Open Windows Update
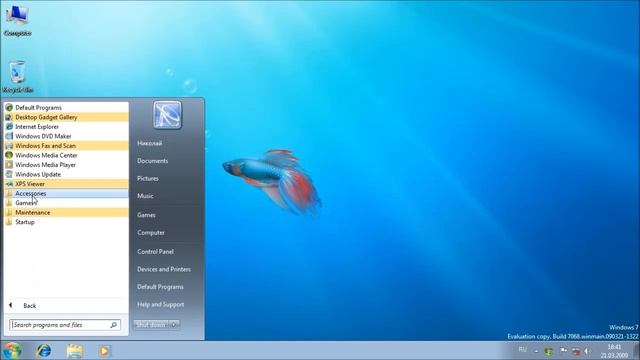Viewport: 640px width, 360px height. pyautogui.click(x=66, y=174)
